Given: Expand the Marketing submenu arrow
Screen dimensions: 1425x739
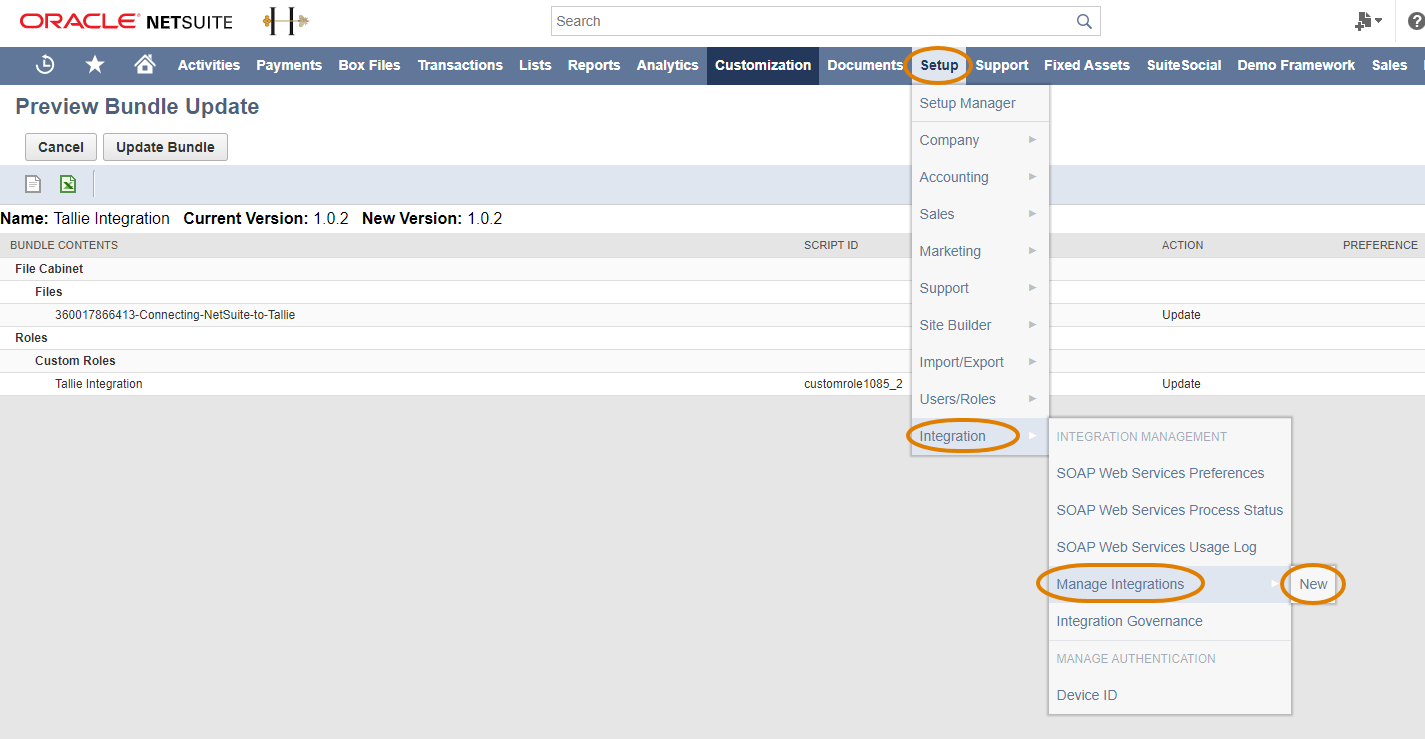Looking at the screenshot, I should [1033, 251].
